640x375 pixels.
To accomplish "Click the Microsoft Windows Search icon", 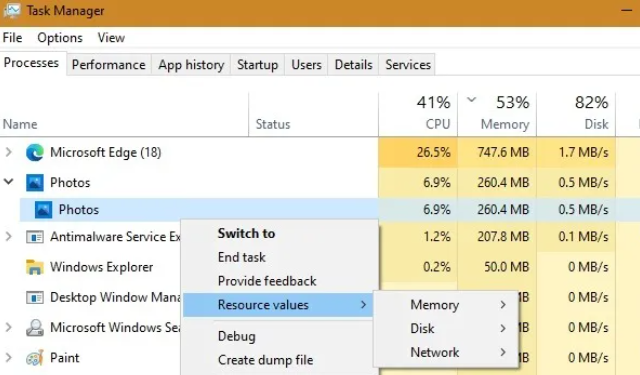I will point(35,328).
